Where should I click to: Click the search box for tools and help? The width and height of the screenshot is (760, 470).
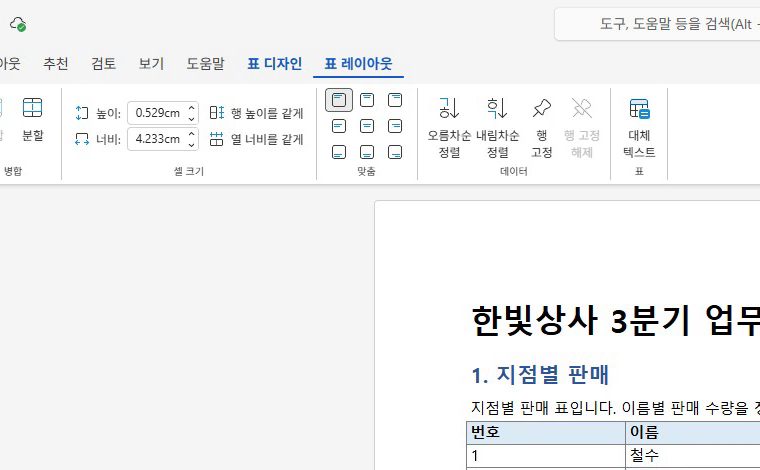coord(658,24)
